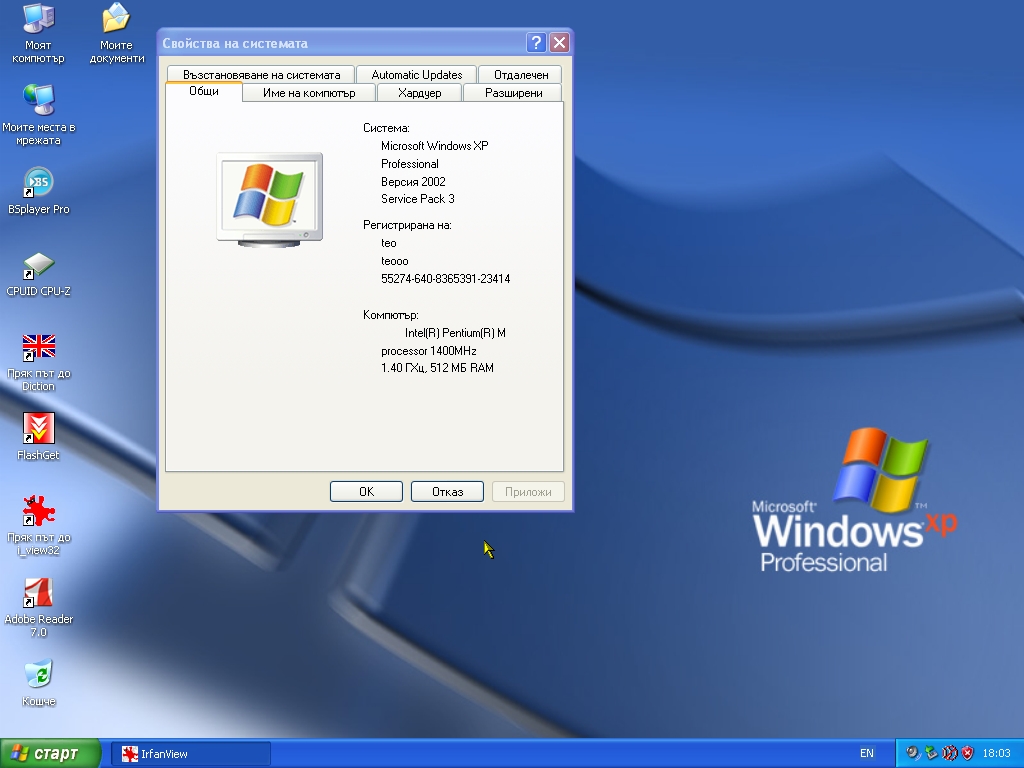The image size is (1024, 768).
Task: Go to the Хардуер tab
Action: coord(419,93)
